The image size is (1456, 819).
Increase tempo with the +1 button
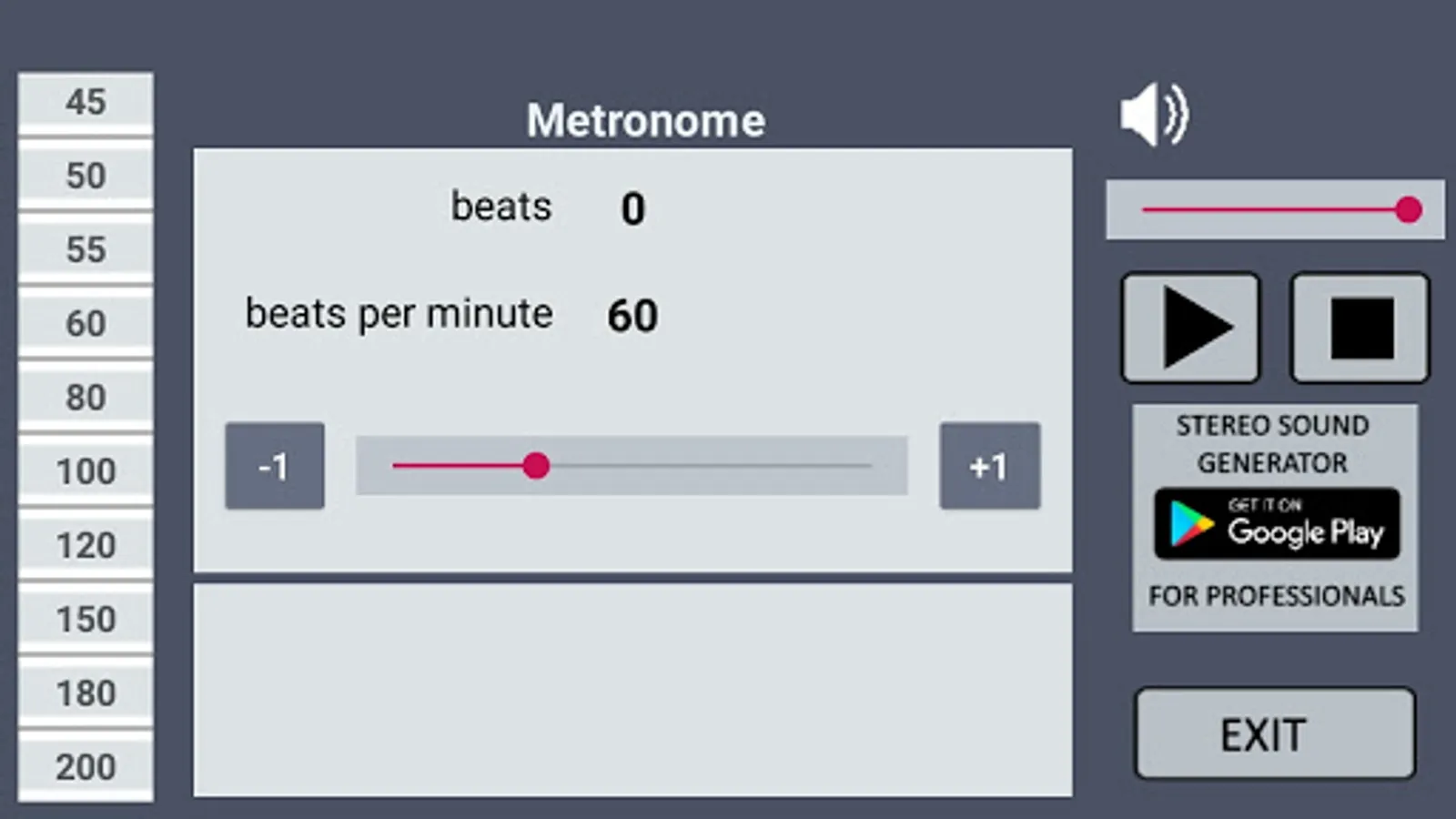pos(989,466)
